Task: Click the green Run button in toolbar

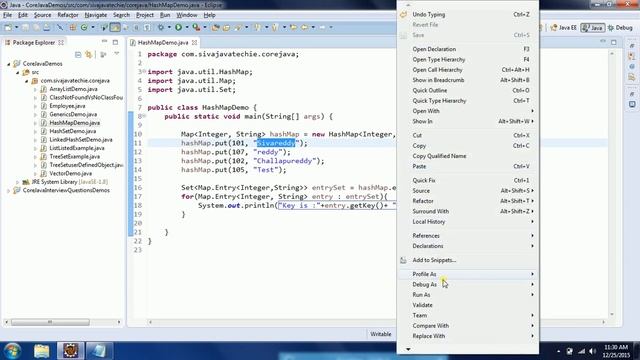Action: click(178, 27)
